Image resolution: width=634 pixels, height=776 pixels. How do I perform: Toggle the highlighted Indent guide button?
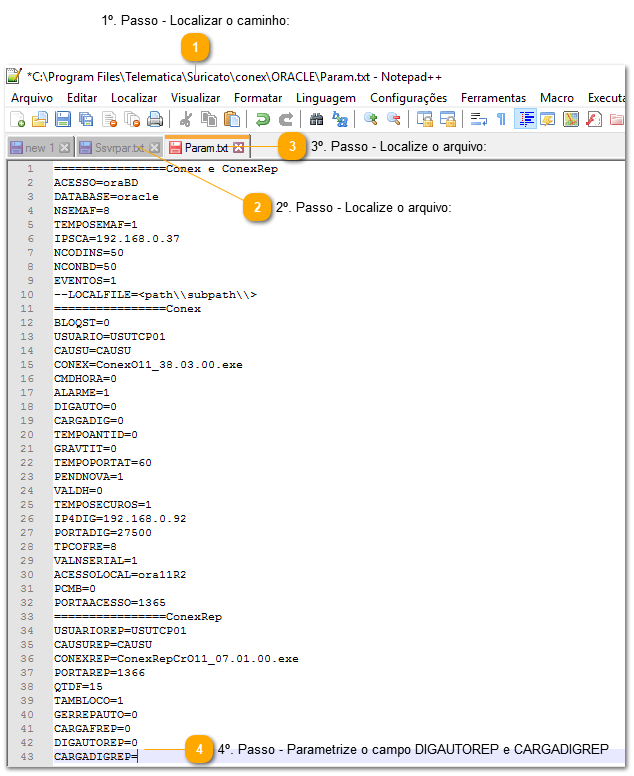525,119
